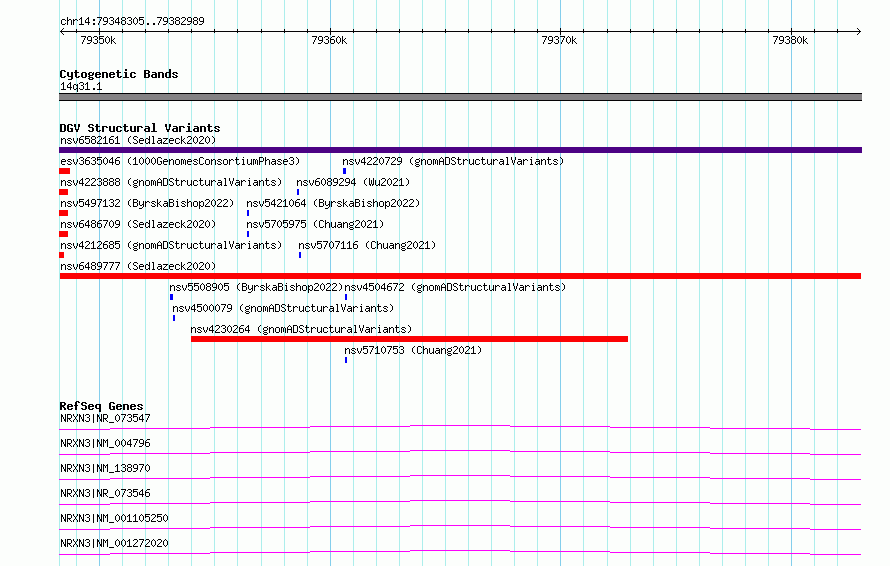Open nsv5710753 (Chuang2021) variant label
Screen dimensions: 890x566
(x=413, y=350)
